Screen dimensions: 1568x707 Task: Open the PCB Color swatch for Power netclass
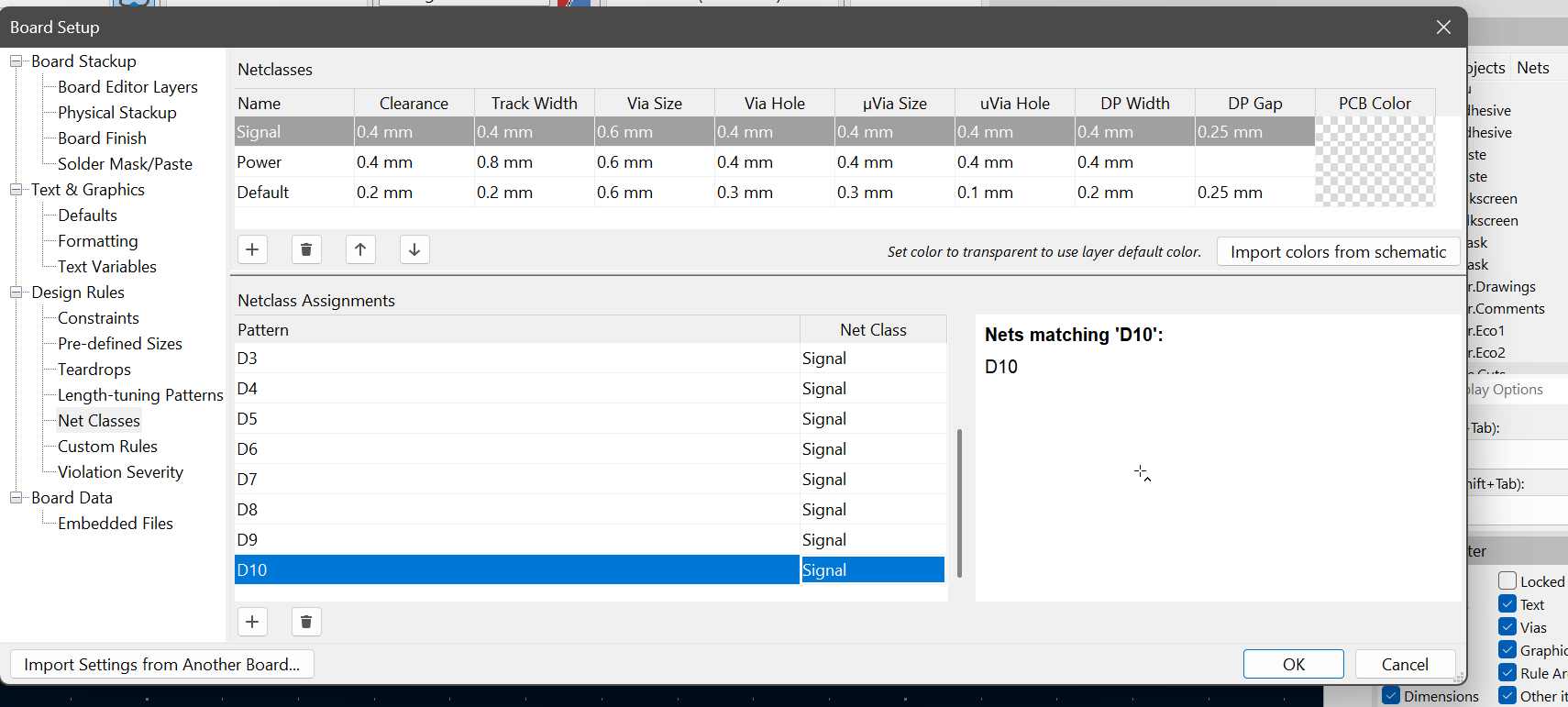1375,162
